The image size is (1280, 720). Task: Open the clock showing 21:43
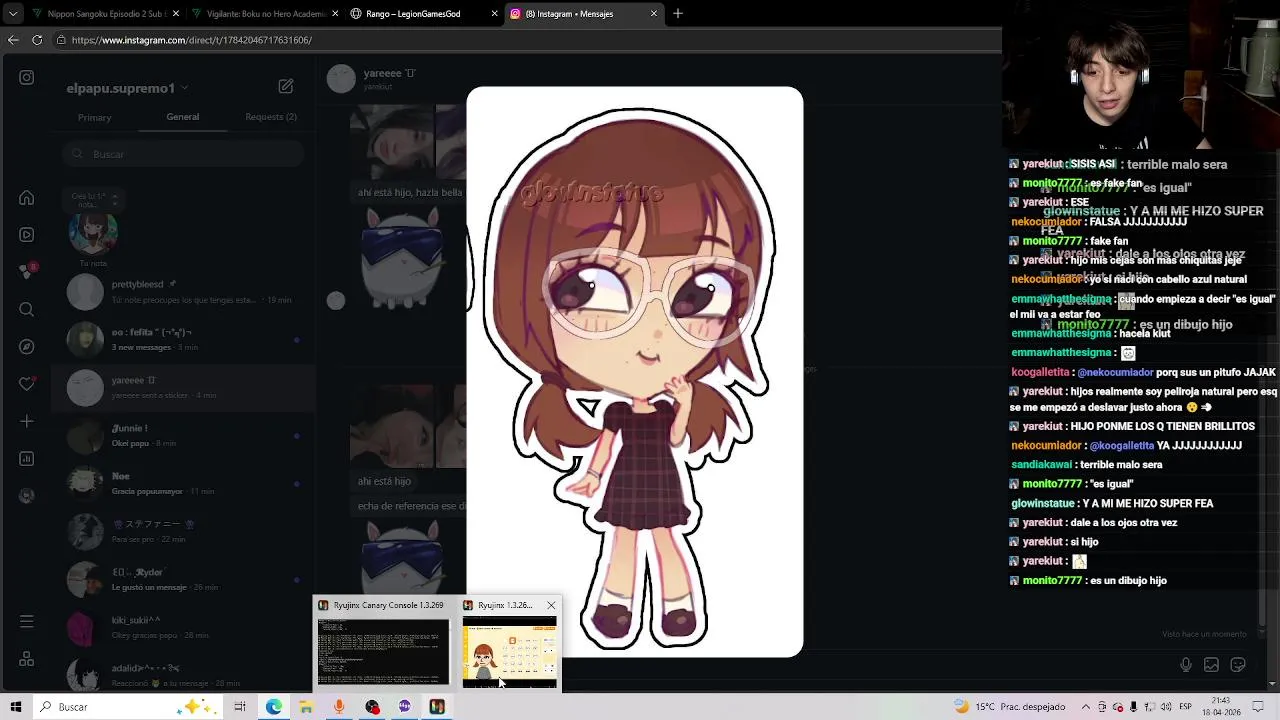(1221, 707)
